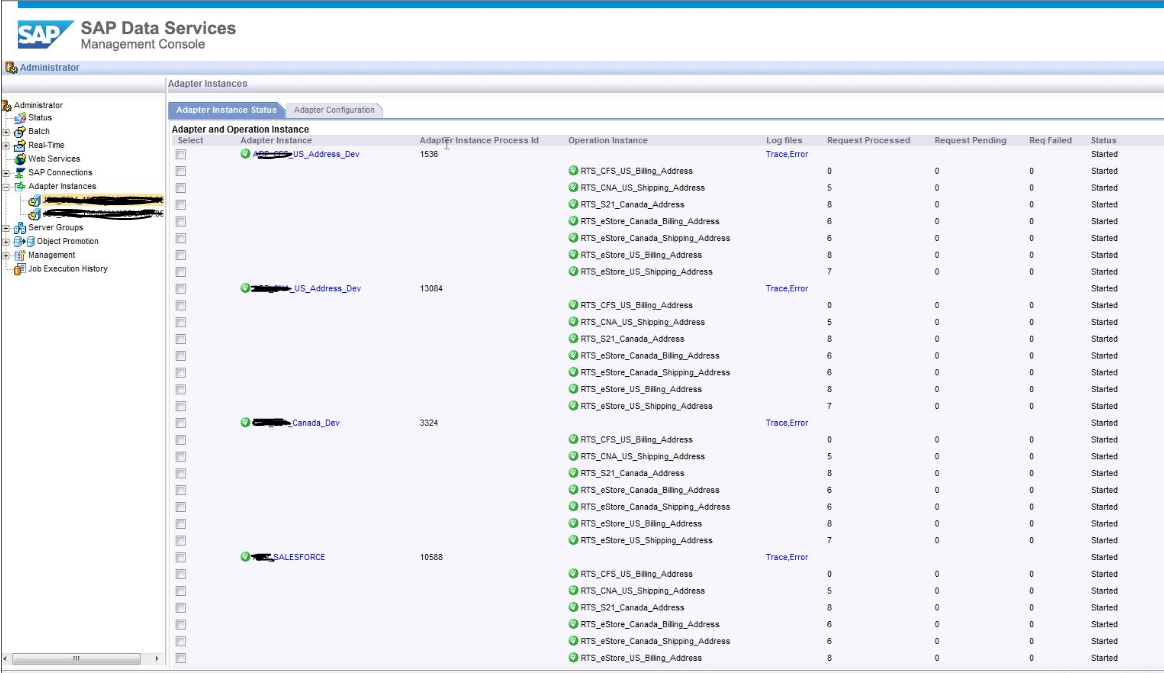
Task: Open the Error log link on SALESFORCE row
Action: (799, 557)
